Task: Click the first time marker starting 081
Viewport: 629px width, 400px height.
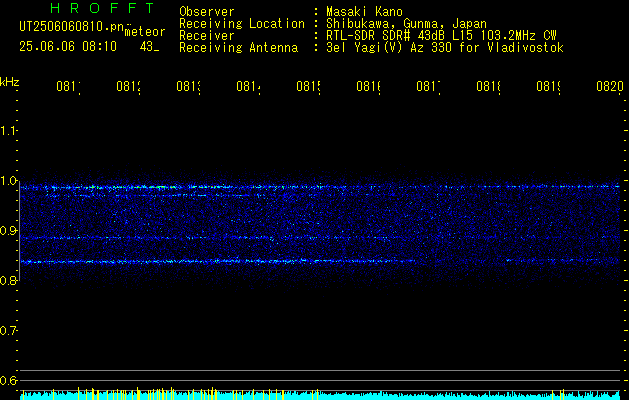Action: 68,86
